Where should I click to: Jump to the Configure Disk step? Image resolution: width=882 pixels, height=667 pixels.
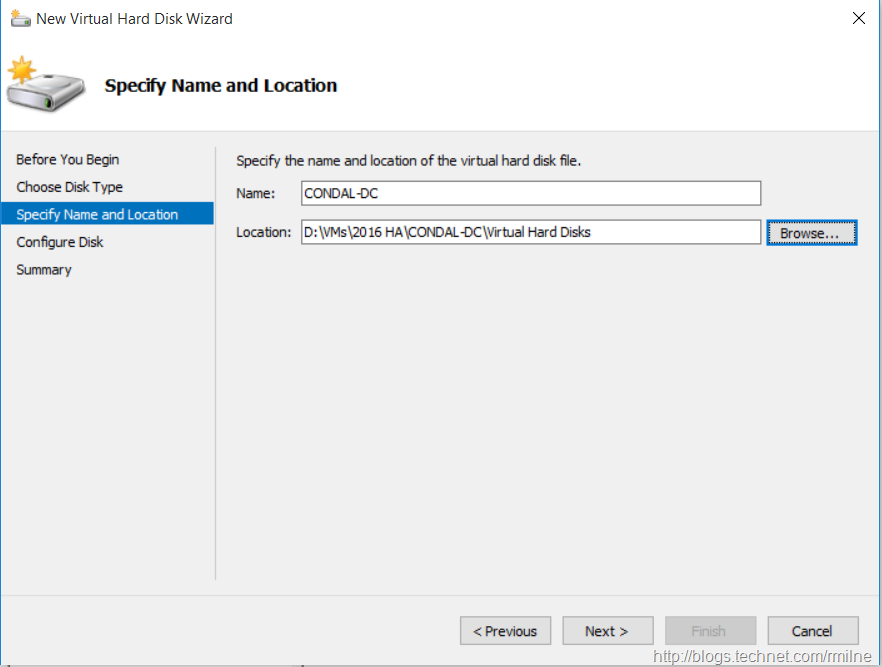click(x=59, y=242)
